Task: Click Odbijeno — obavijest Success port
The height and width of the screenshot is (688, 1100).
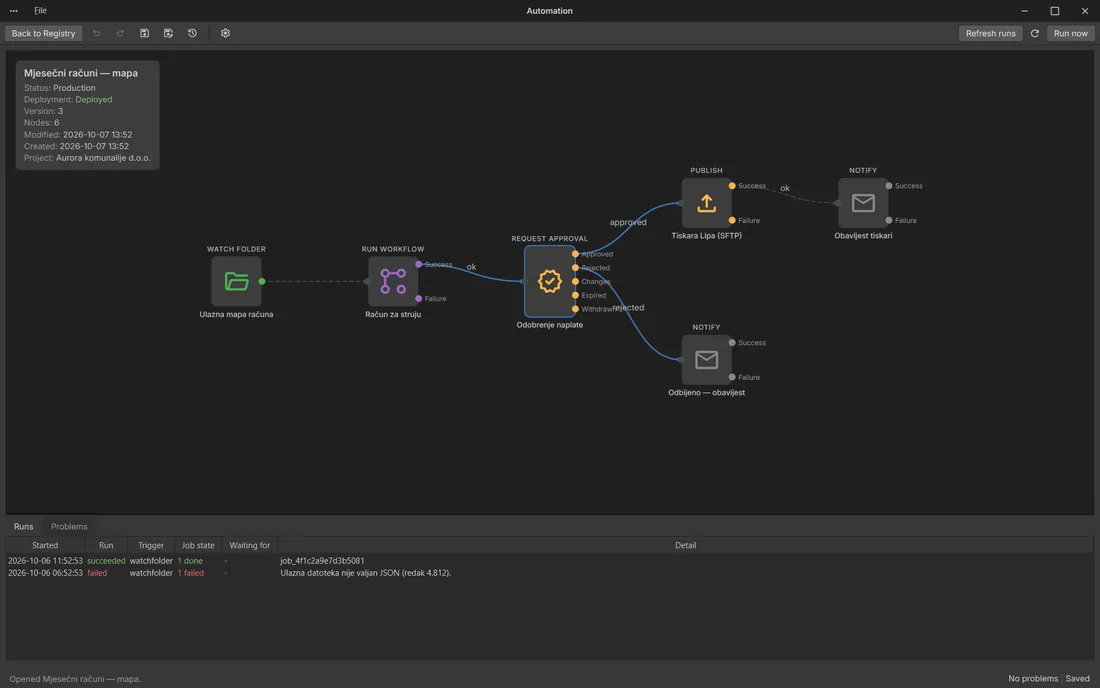Action: (x=732, y=343)
